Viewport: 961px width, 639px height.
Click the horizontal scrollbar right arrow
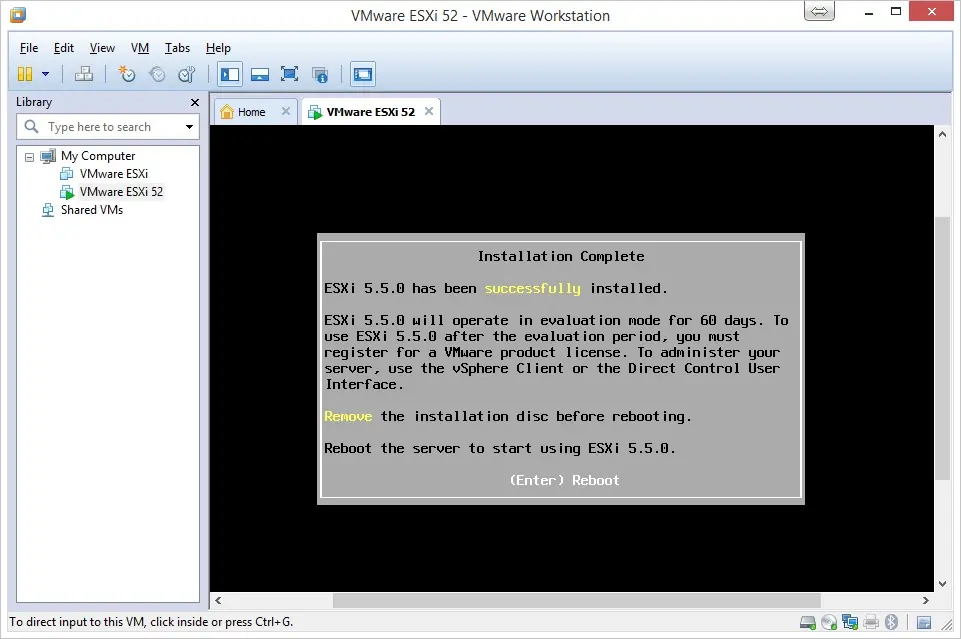click(x=926, y=600)
